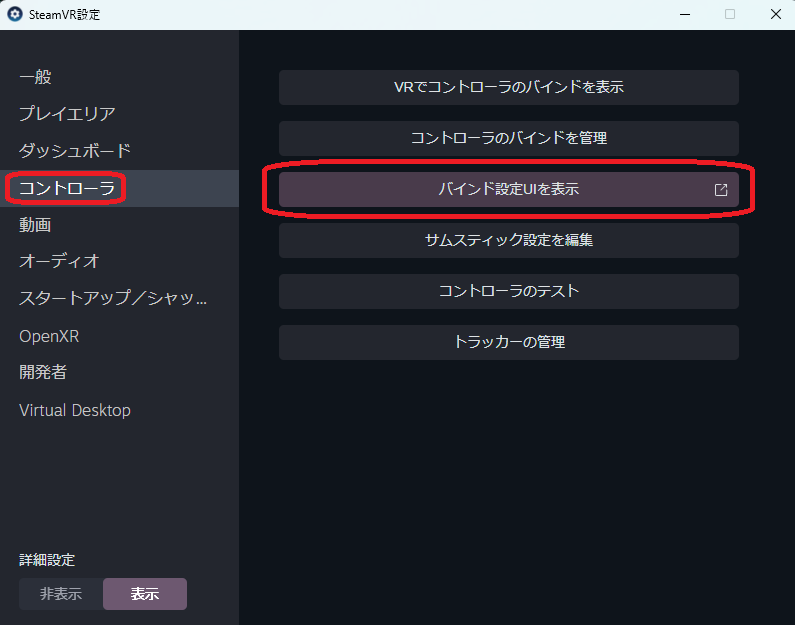Viewport: 795px width, 625px height.
Task: Click the SteamVR icon in title bar
Action: 15,14
